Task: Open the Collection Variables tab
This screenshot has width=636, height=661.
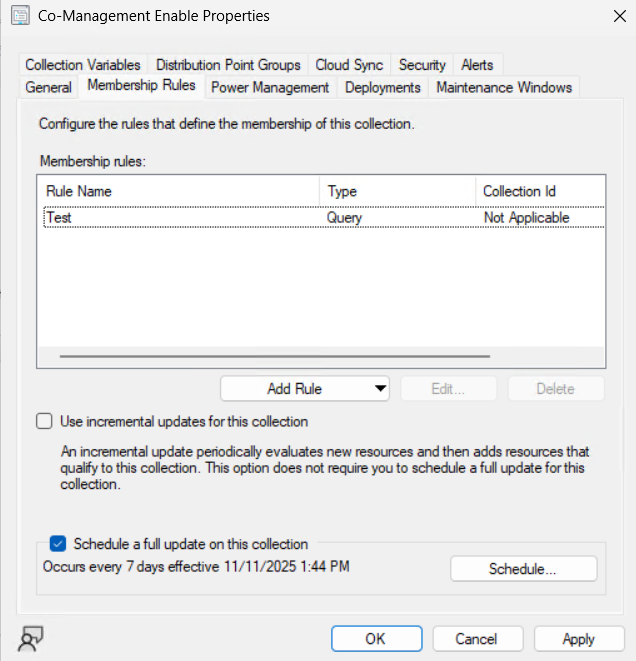Action: click(x=83, y=64)
